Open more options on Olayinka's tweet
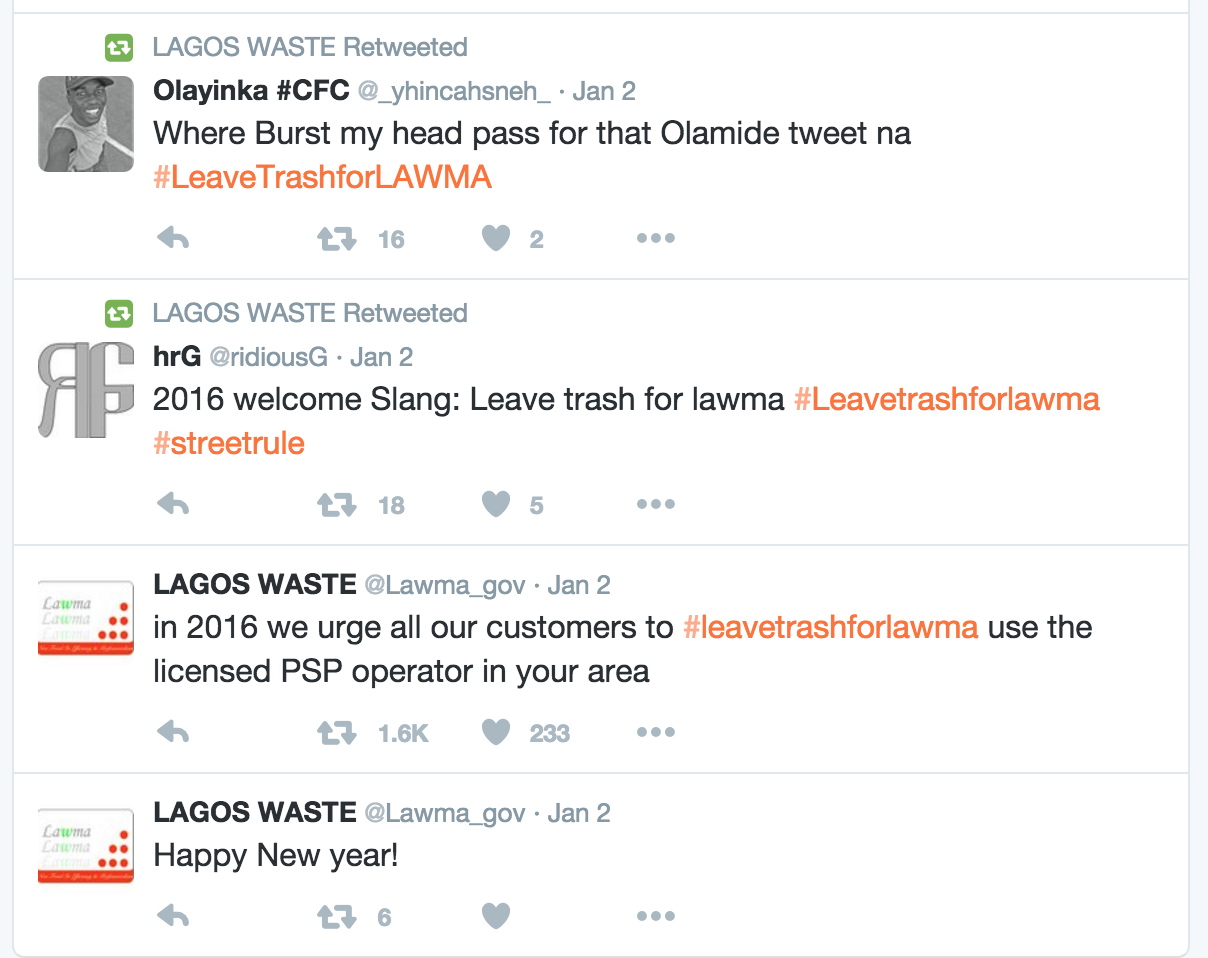 [x=656, y=239]
